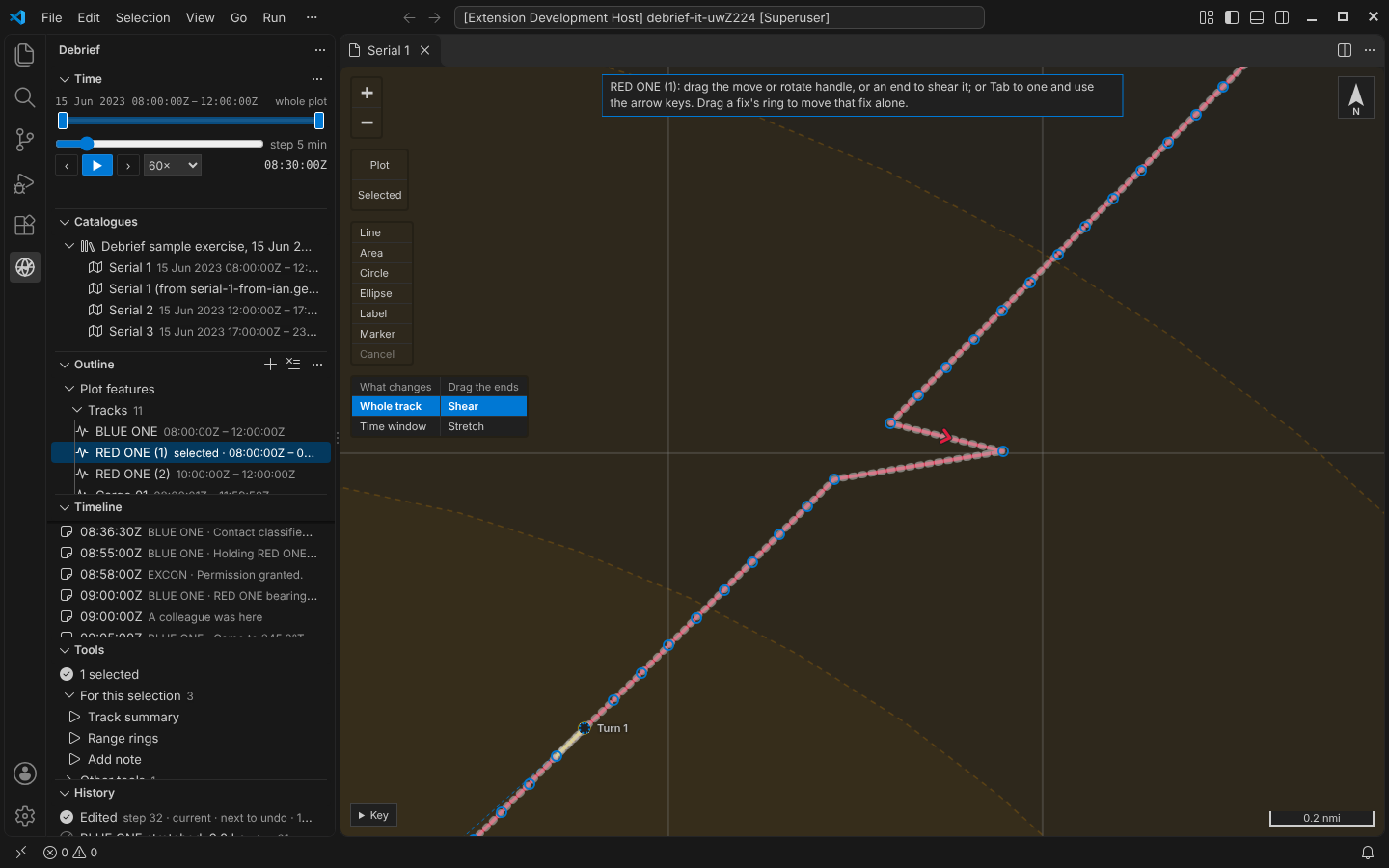Switch to Selected mode button
The image size is (1389, 868).
click(x=380, y=195)
